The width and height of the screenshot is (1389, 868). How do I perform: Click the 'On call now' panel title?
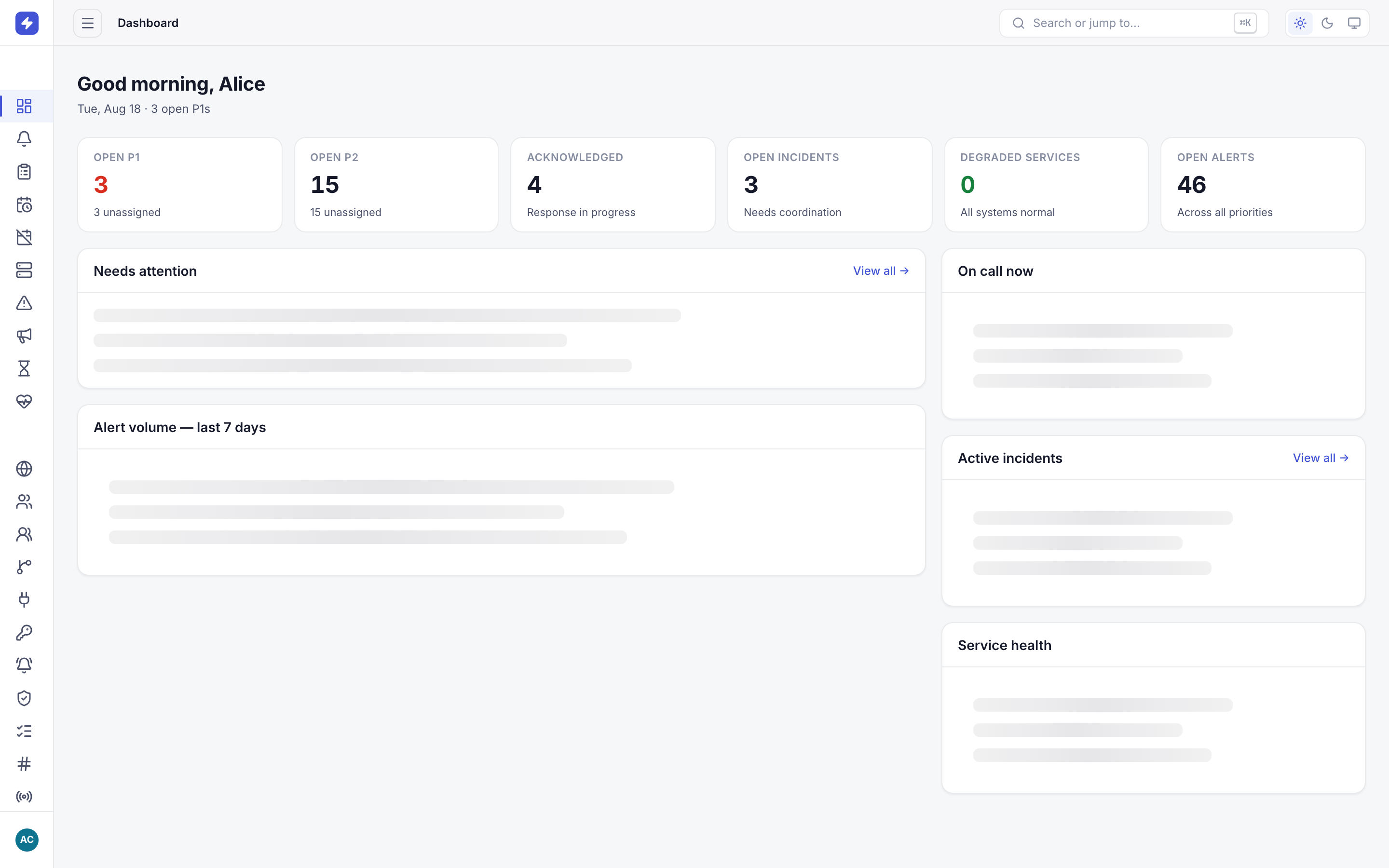pyautogui.click(x=995, y=271)
